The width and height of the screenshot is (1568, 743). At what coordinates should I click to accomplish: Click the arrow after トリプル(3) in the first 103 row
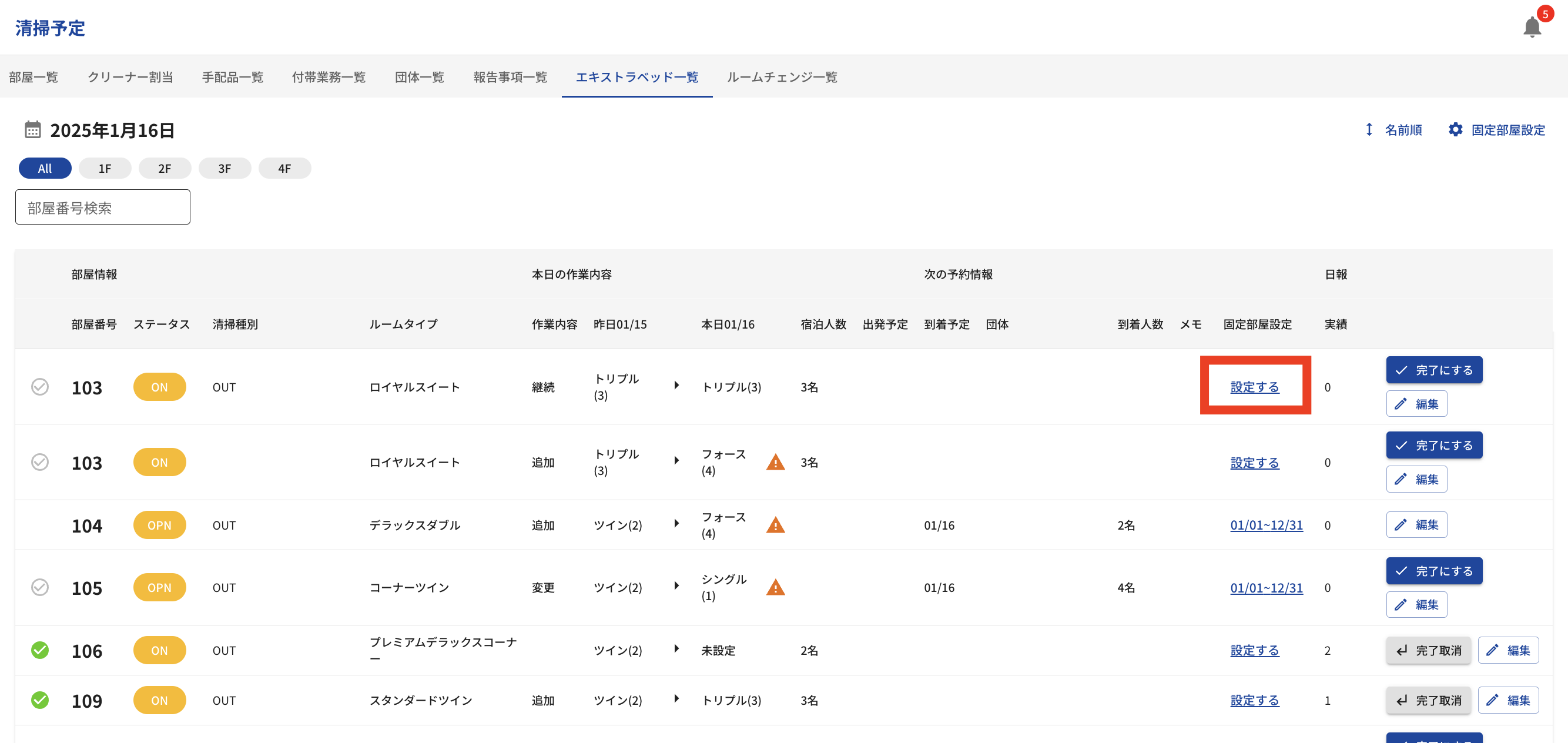[676, 386]
